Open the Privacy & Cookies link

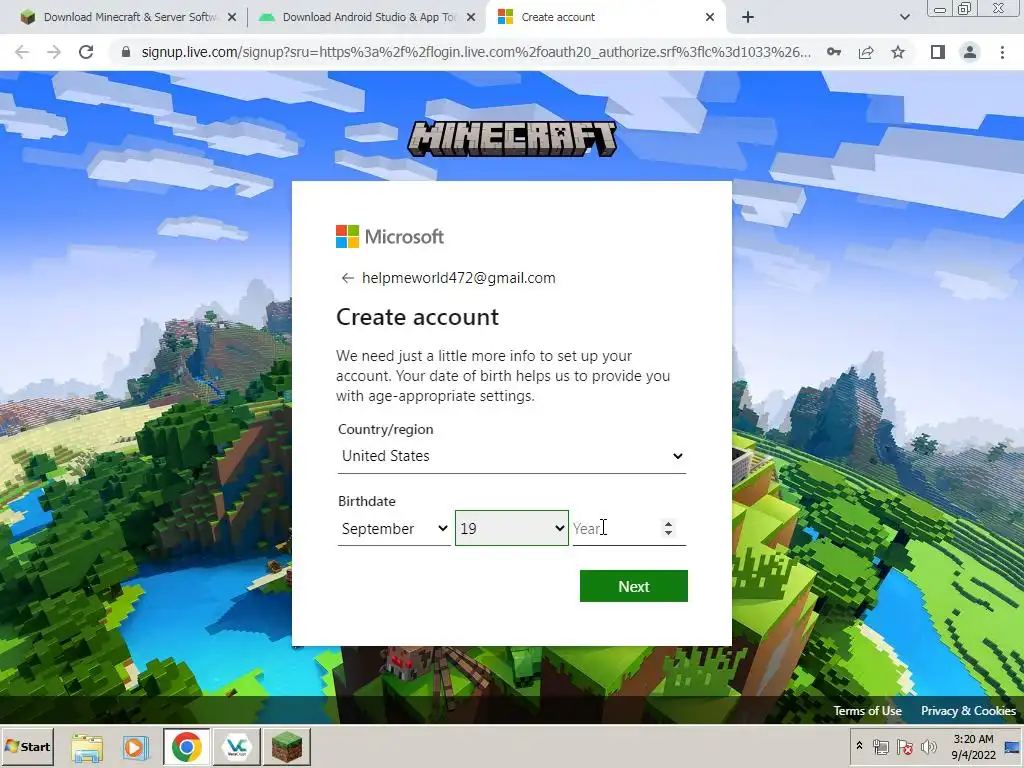tap(968, 711)
